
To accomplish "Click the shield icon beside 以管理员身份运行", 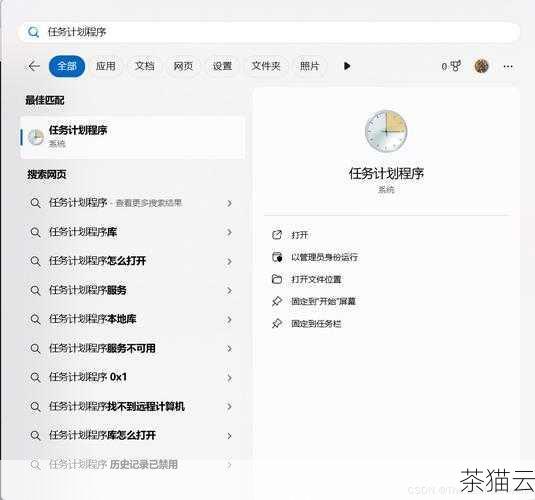I will (277, 257).
